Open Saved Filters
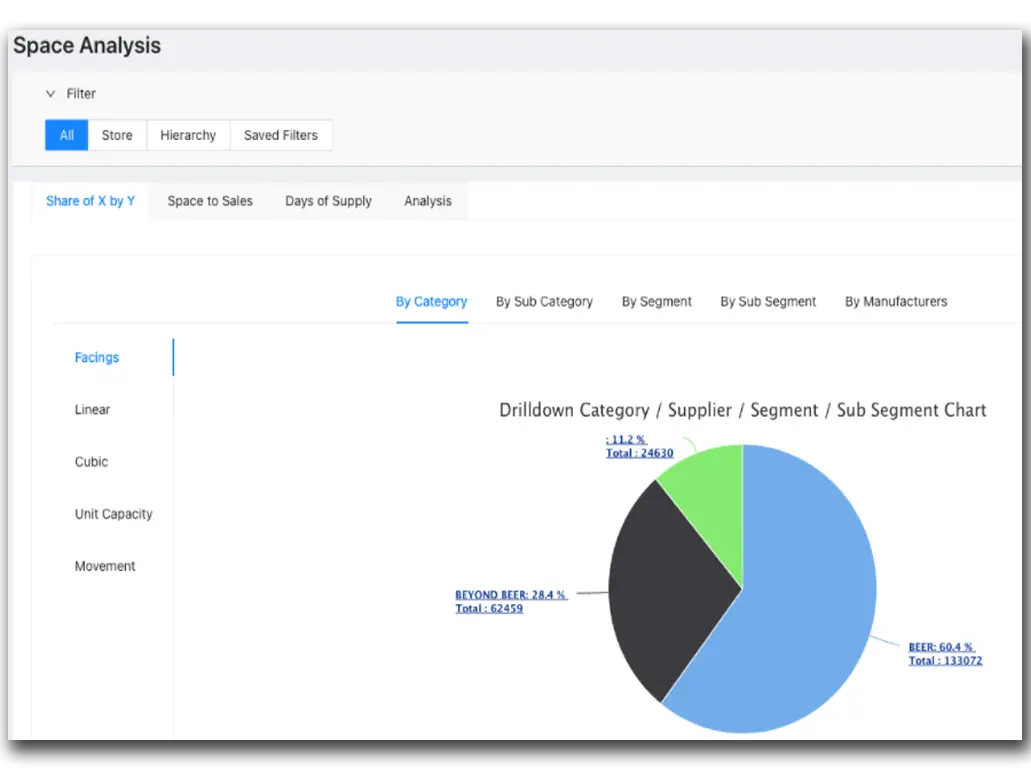Screen dimensions: 1031x770 click(x=281, y=135)
